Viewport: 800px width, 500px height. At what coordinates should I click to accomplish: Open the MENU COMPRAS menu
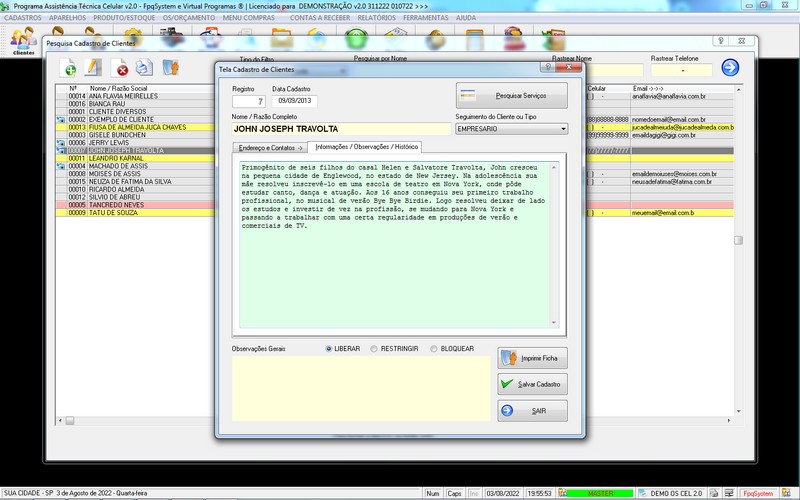pyautogui.click(x=248, y=18)
